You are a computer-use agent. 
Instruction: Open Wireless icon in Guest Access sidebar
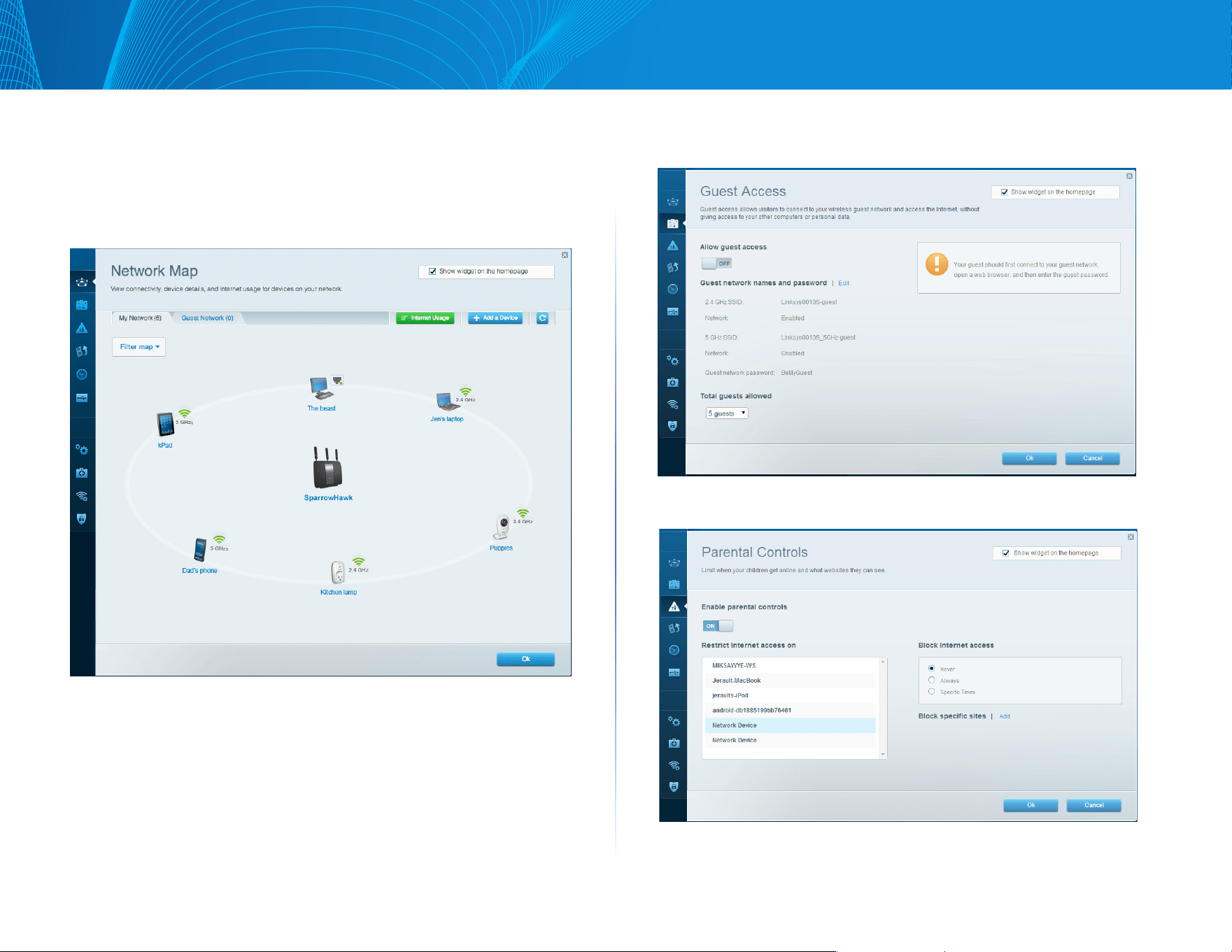[672, 404]
